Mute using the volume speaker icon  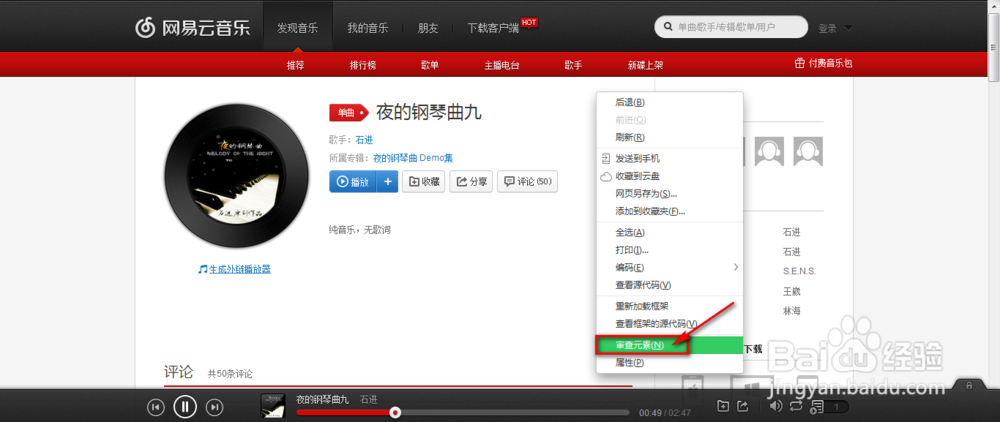(x=776, y=405)
